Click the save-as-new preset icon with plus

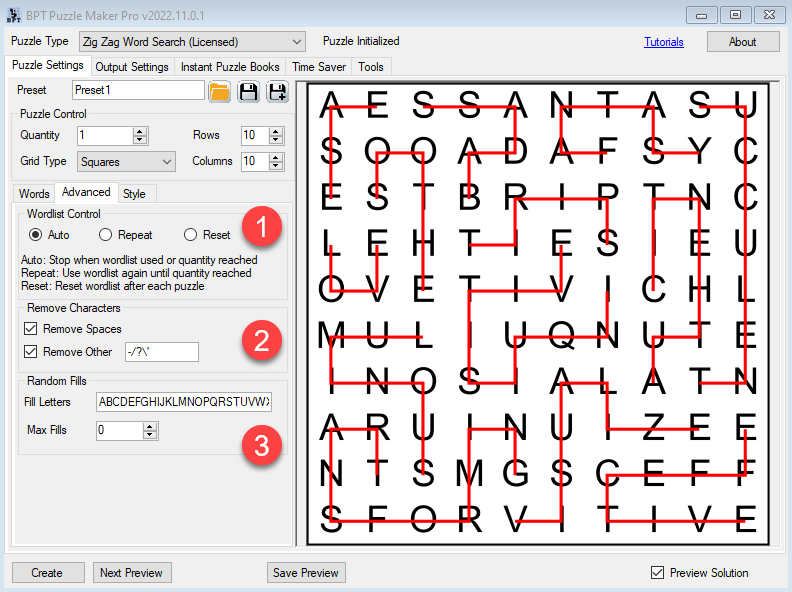277,91
